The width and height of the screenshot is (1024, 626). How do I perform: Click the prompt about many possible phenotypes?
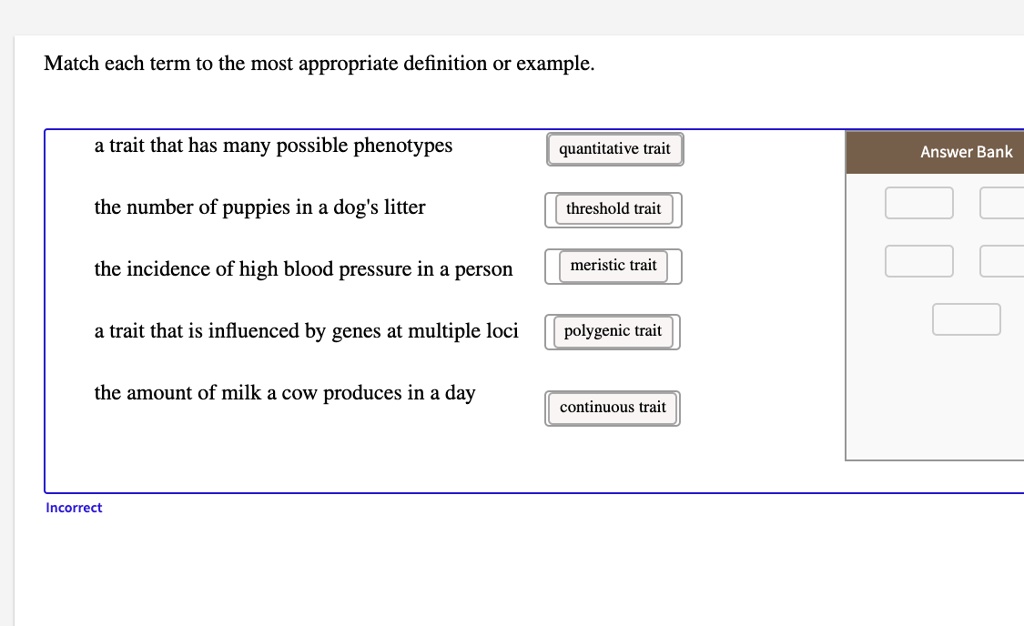coord(273,145)
